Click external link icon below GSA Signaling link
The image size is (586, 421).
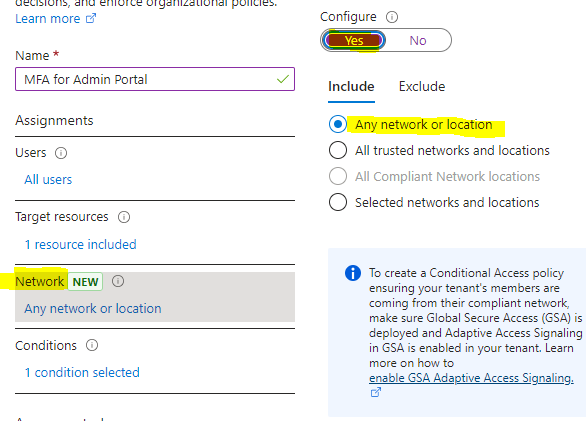[x=376, y=392]
